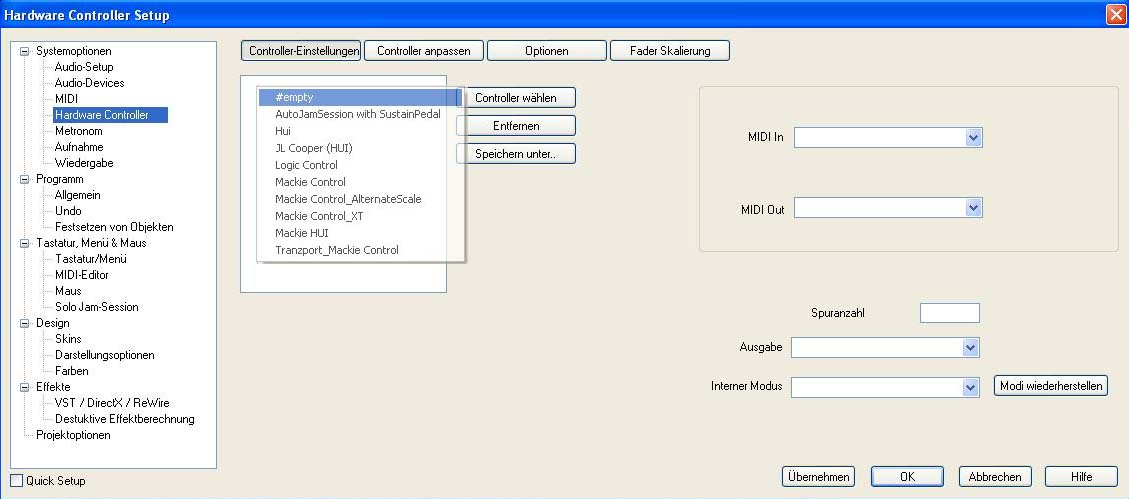
Task: Collapse the Tastatur, Menü & Maus node
Action: click(x=26, y=243)
